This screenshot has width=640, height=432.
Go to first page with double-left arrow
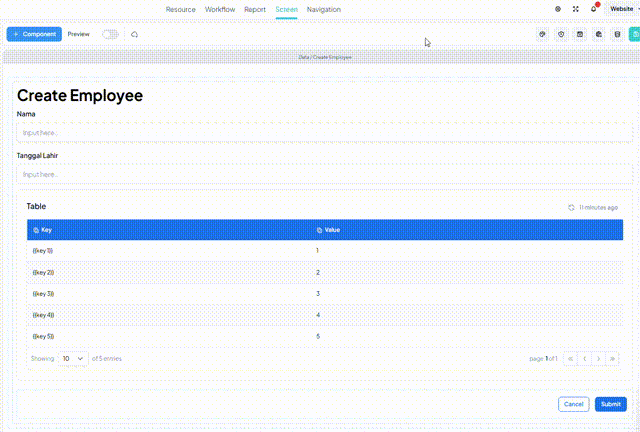click(x=570, y=359)
